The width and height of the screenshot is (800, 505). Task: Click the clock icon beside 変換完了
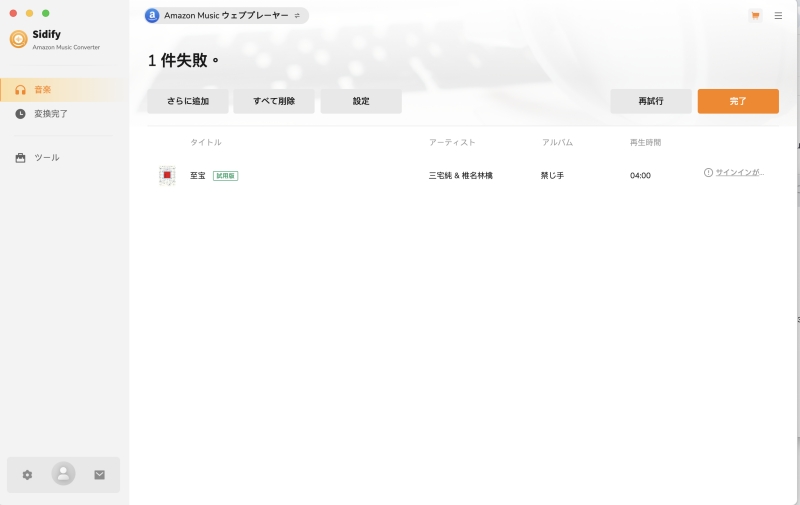(20, 114)
